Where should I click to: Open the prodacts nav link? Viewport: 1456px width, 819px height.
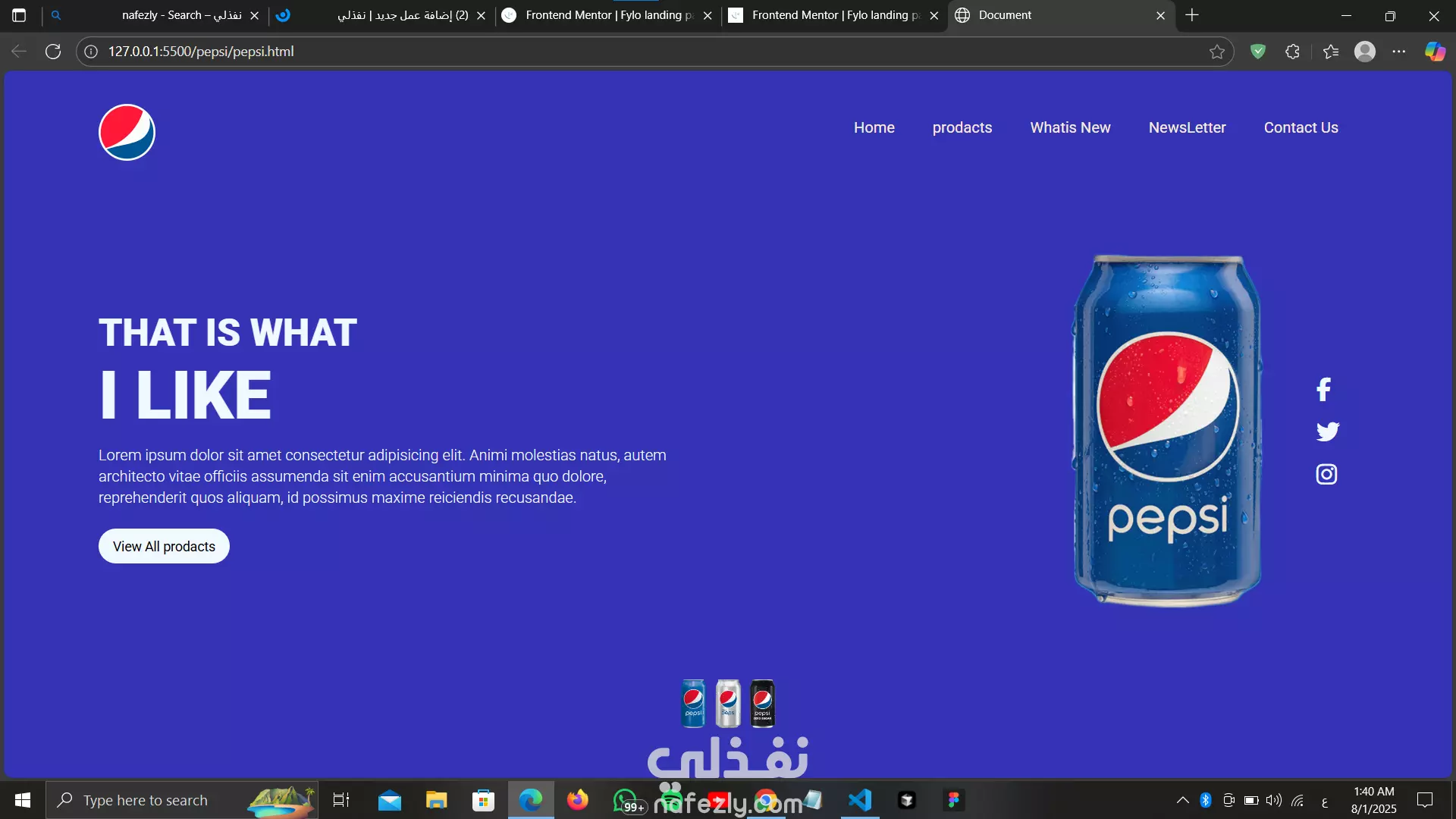point(962,127)
